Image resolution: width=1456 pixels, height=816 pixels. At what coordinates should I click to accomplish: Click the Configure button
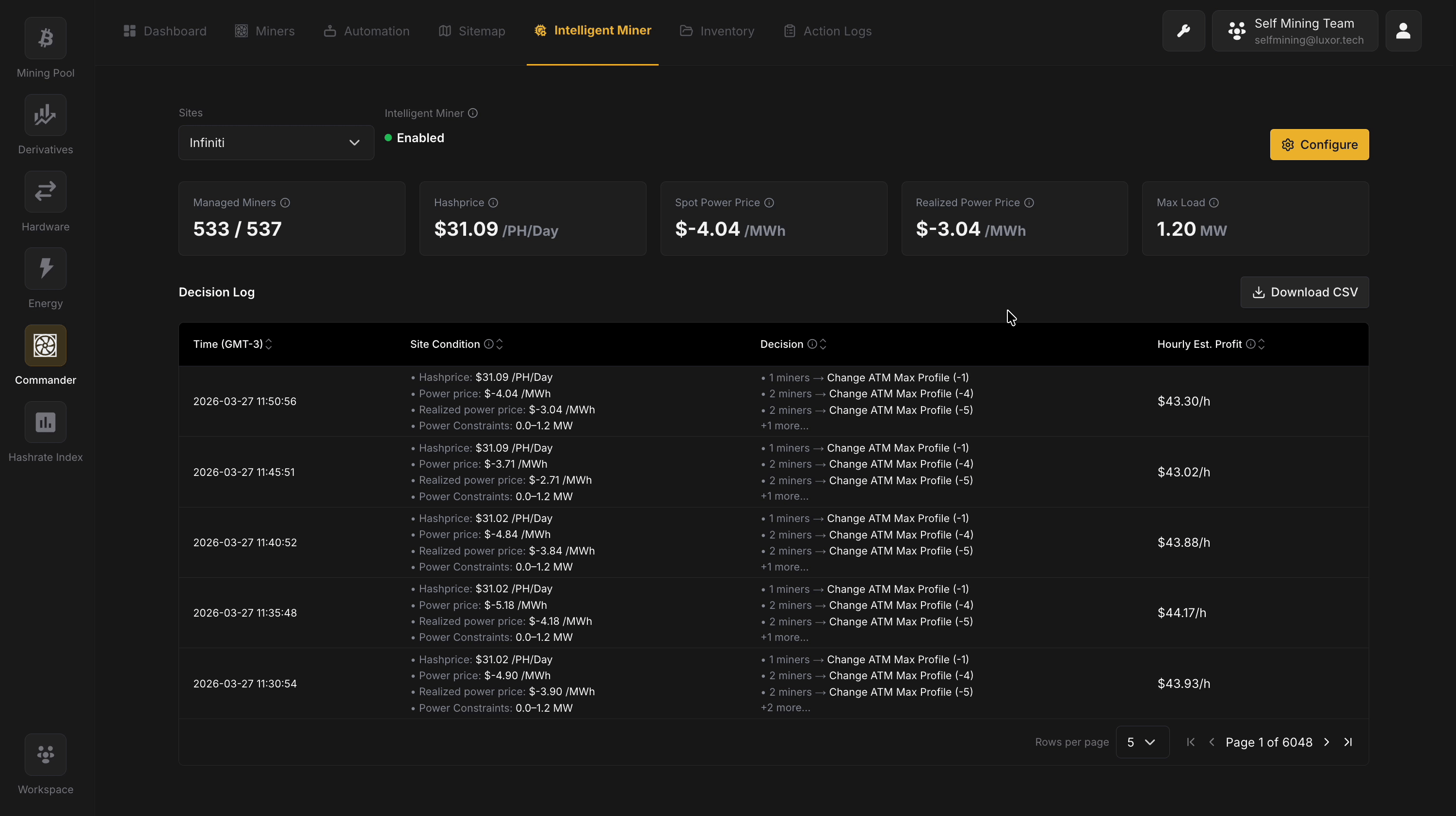coord(1319,145)
